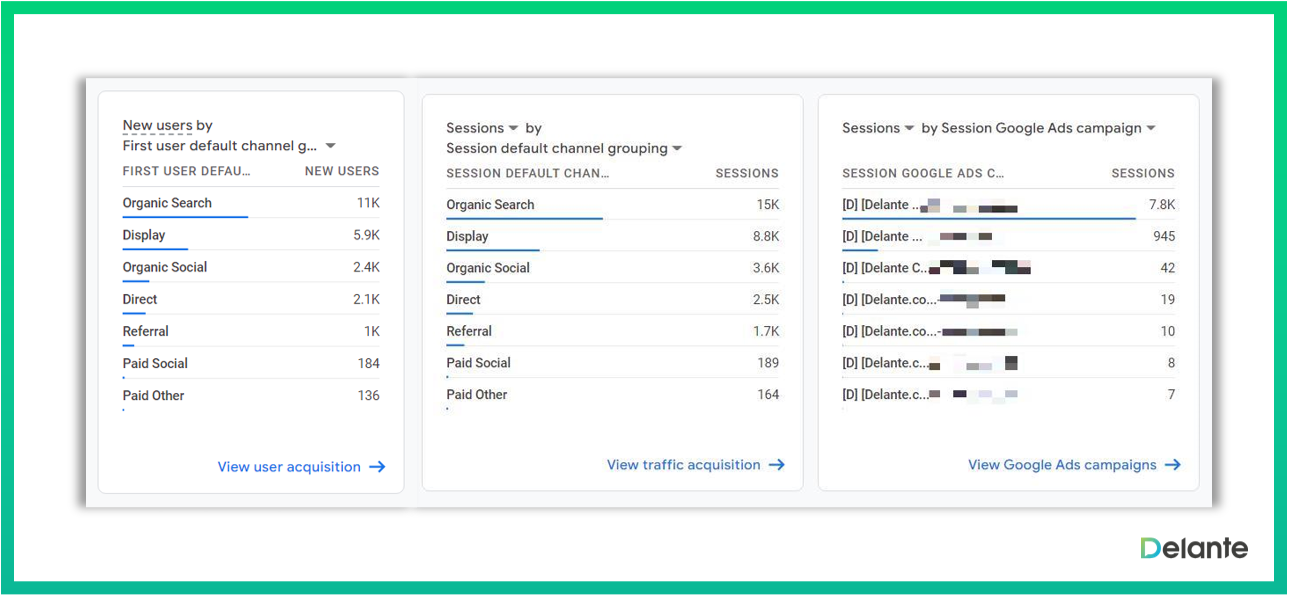Image resolution: width=1290 pixels, height=595 pixels.
Task: Click NEW USERS column header
Action: click(x=342, y=171)
